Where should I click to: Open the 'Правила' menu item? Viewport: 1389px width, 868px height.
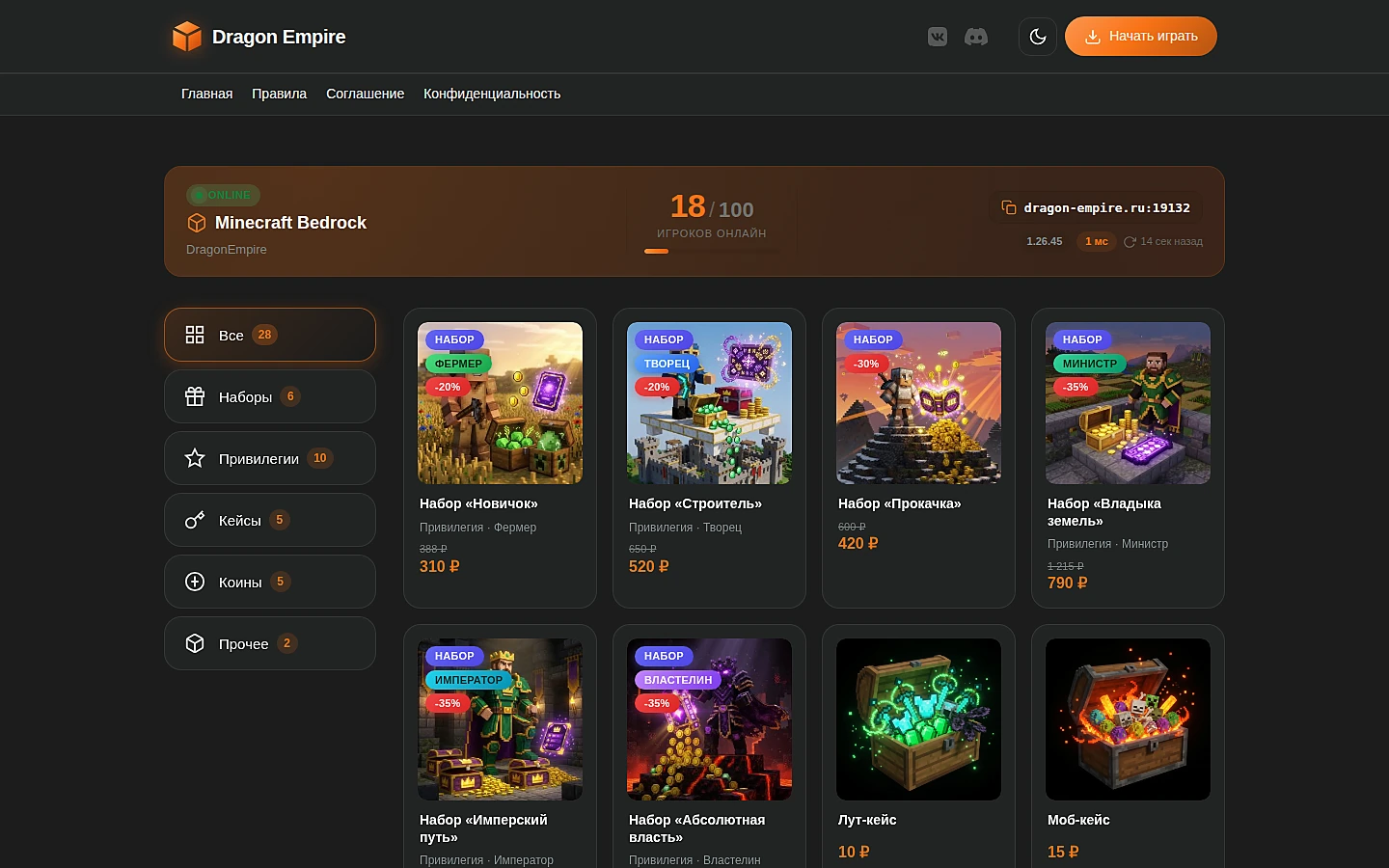coord(280,94)
